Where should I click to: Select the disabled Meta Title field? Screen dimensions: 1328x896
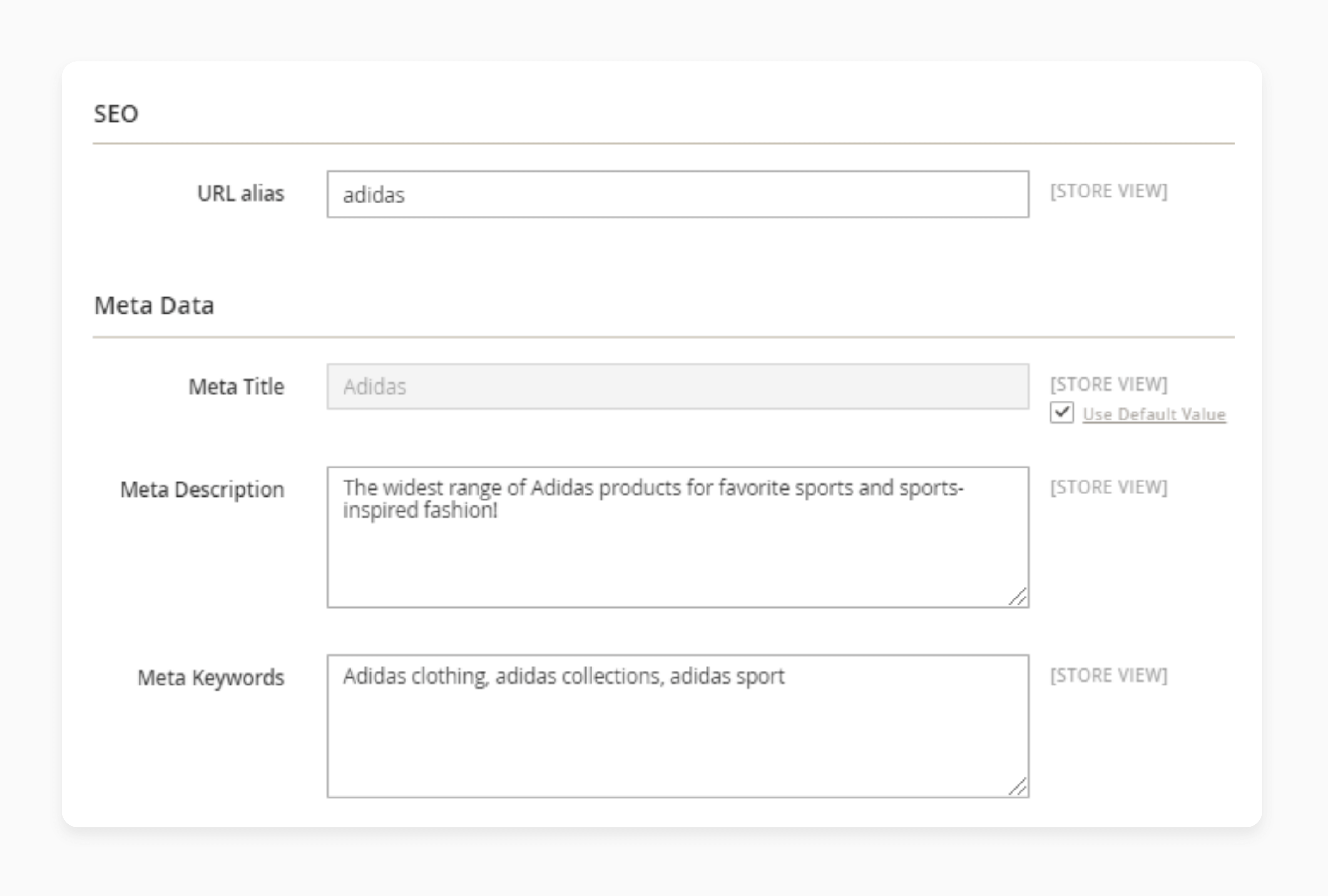(x=678, y=387)
